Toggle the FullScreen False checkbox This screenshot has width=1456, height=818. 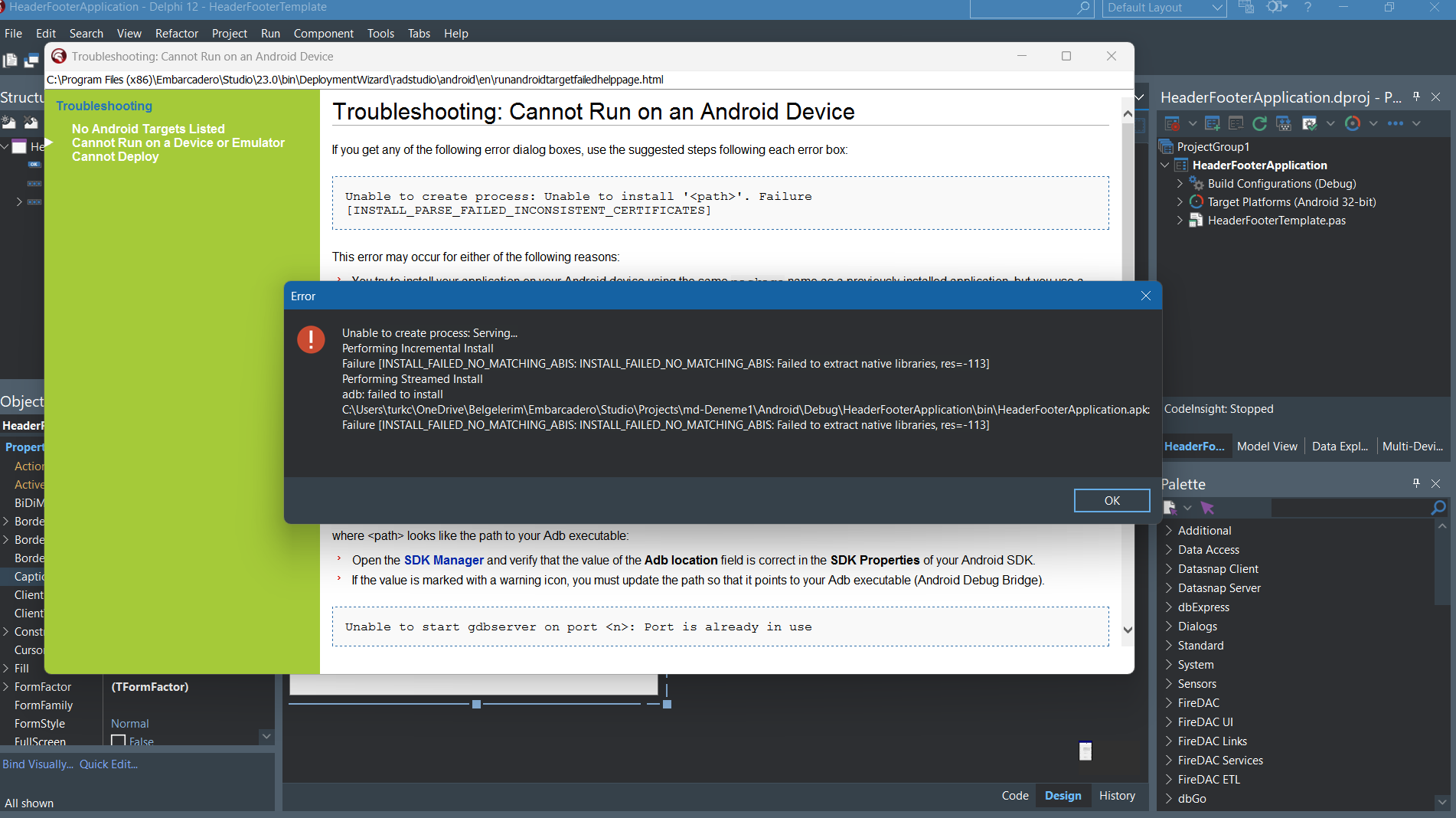(119, 741)
